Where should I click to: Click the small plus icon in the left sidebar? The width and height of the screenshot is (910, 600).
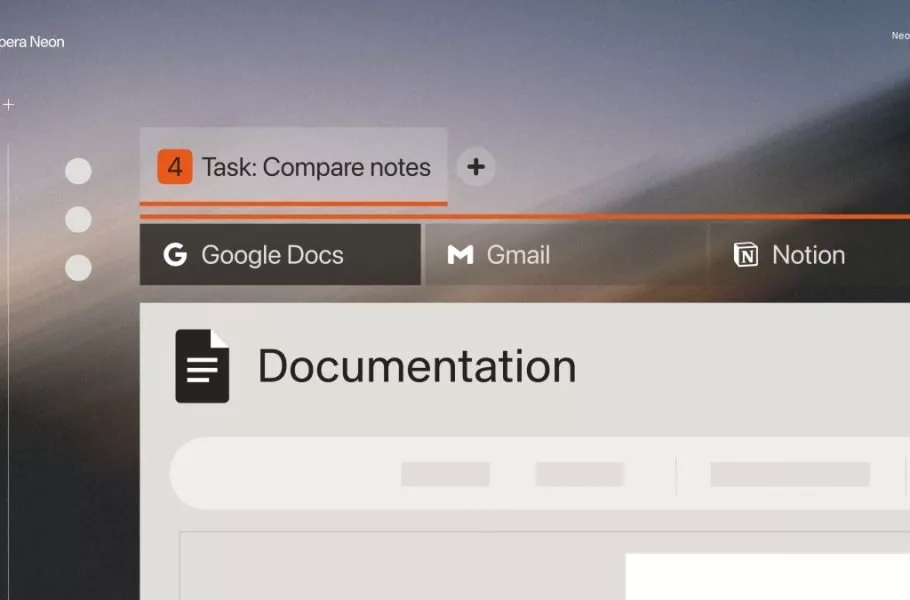[x=8, y=104]
